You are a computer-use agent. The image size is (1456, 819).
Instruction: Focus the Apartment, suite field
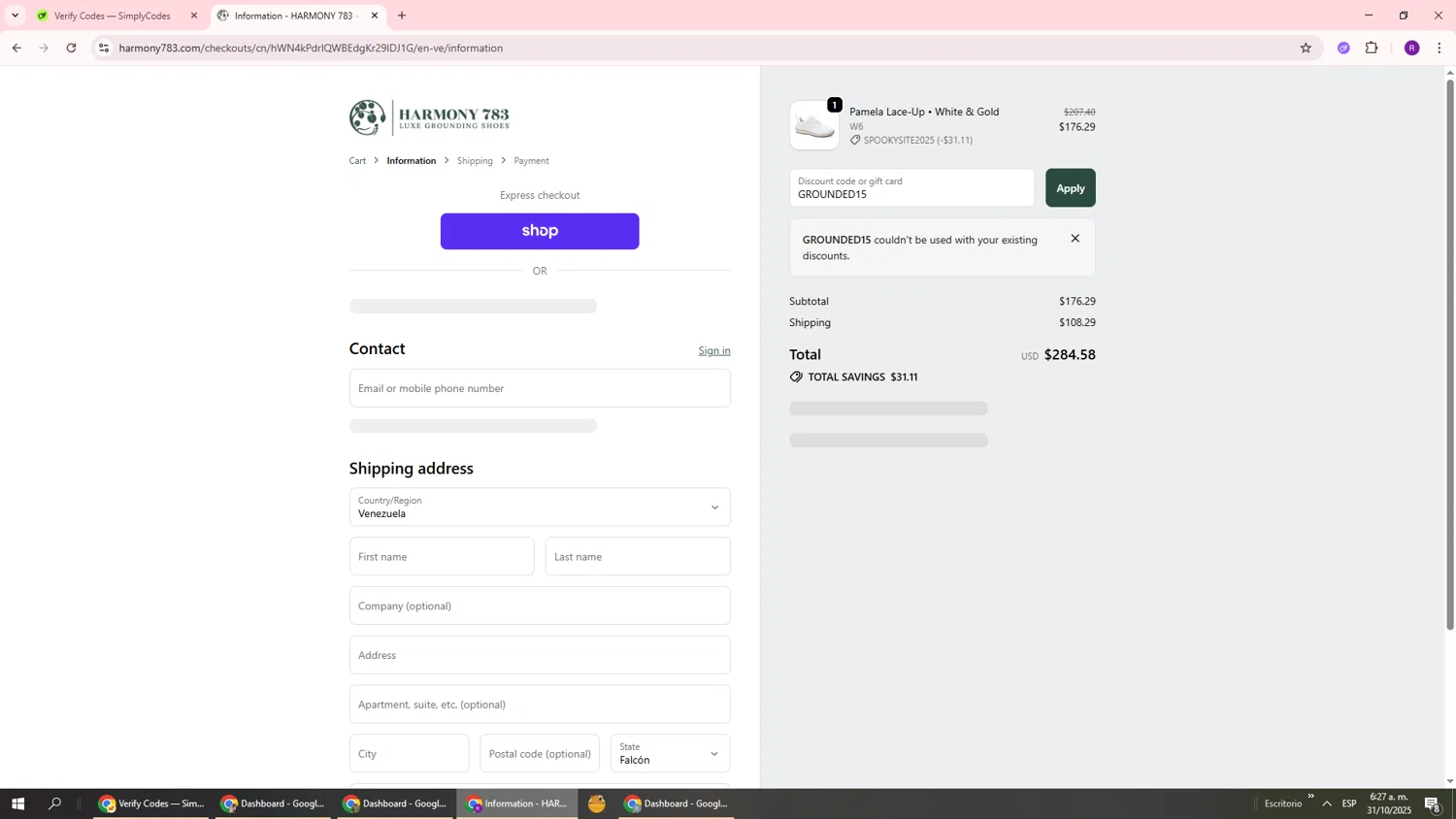pyautogui.click(x=540, y=704)
